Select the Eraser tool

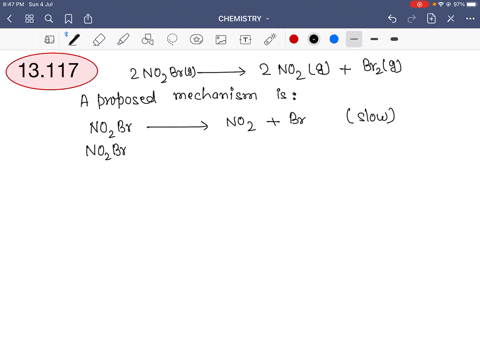(x=99, y=40)
